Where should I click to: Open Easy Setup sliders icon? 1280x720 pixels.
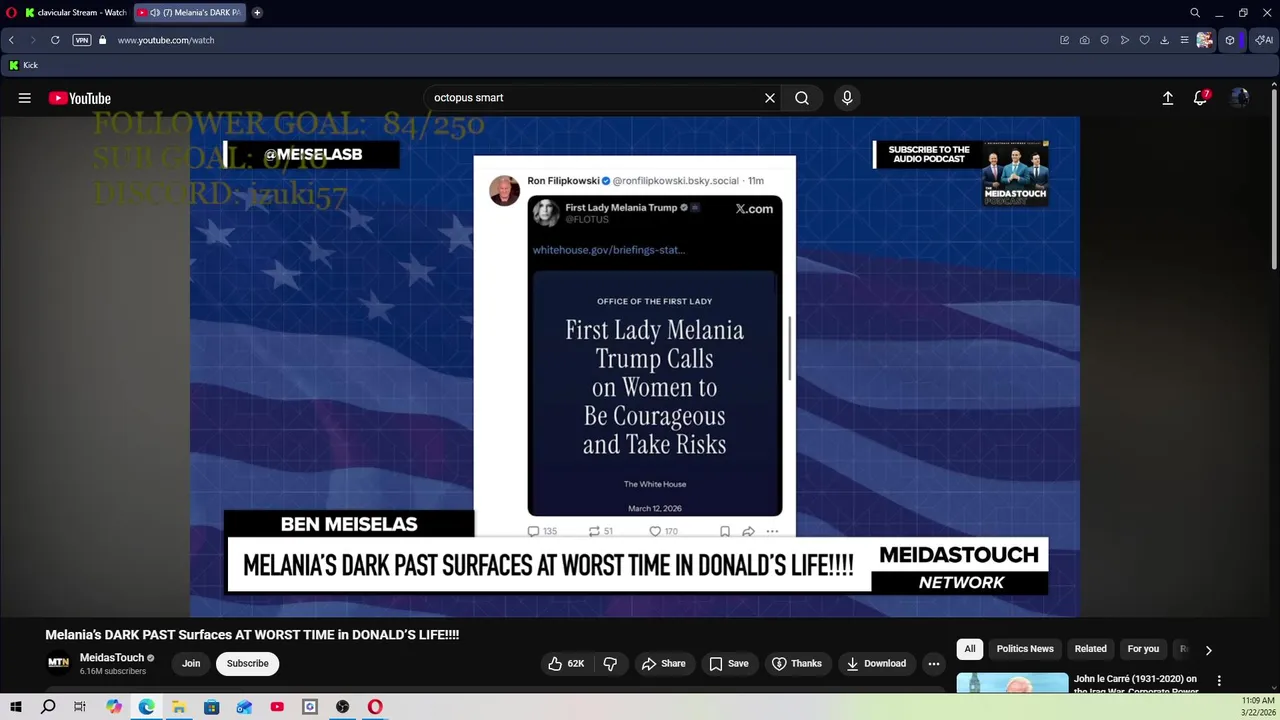(x=1185, y=40)
